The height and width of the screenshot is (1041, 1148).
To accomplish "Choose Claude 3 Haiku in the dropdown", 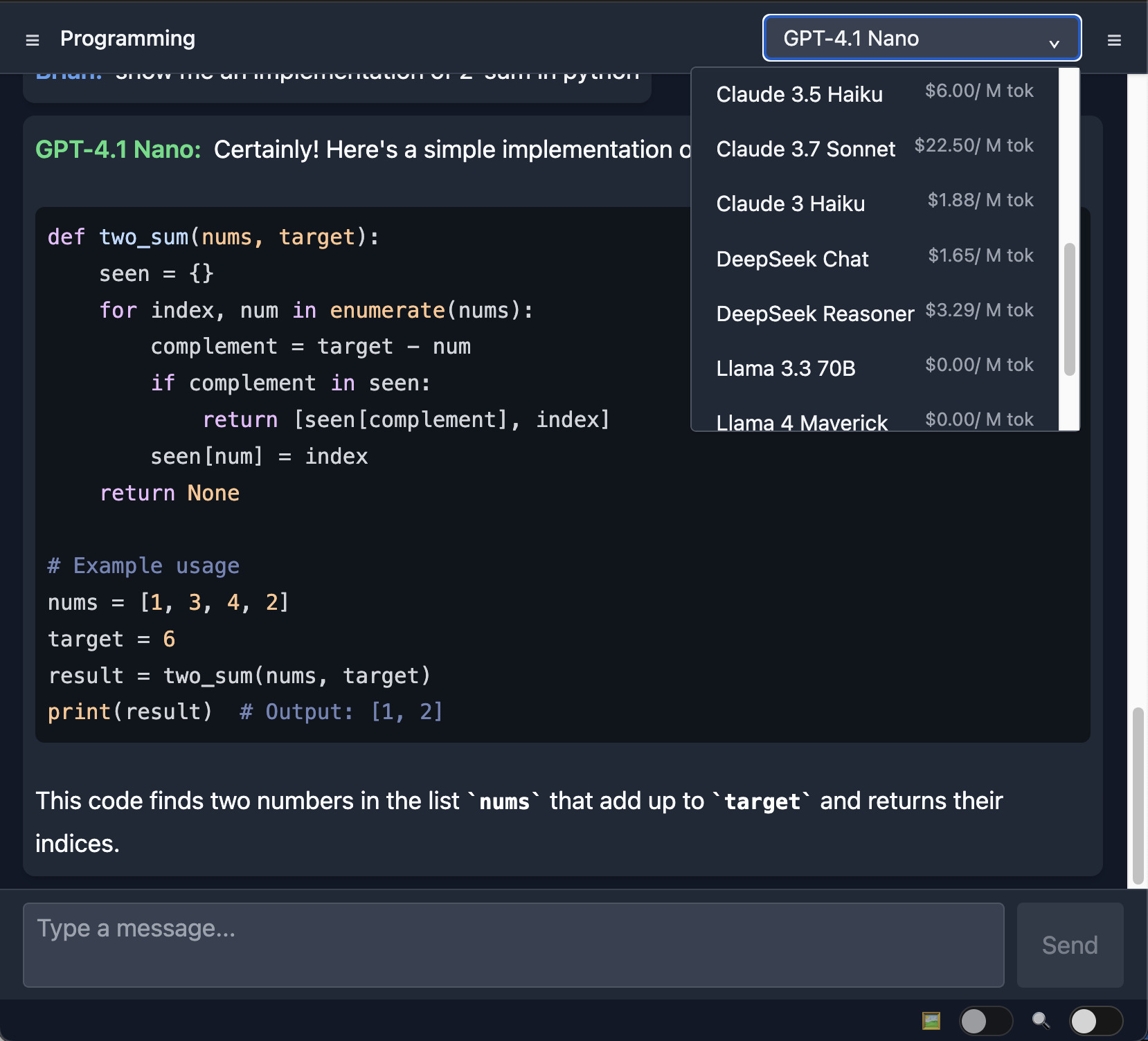I will pyautogui.click(x=791, y=203).
